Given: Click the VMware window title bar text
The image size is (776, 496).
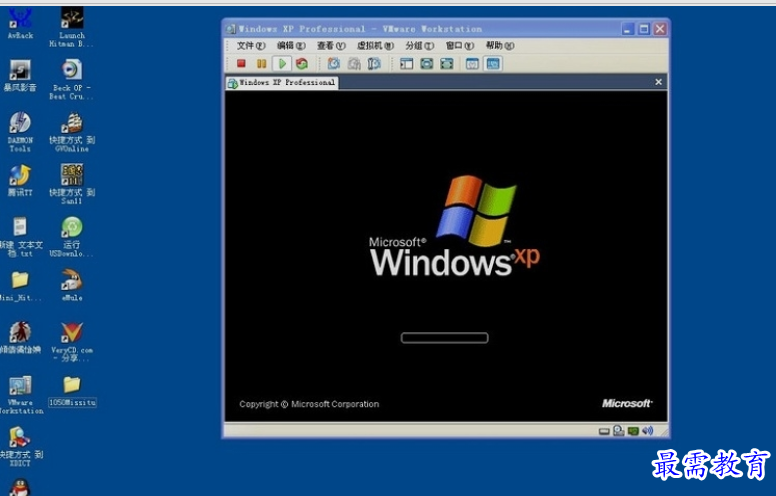Looking at the screenshot, I should (360, 29).
